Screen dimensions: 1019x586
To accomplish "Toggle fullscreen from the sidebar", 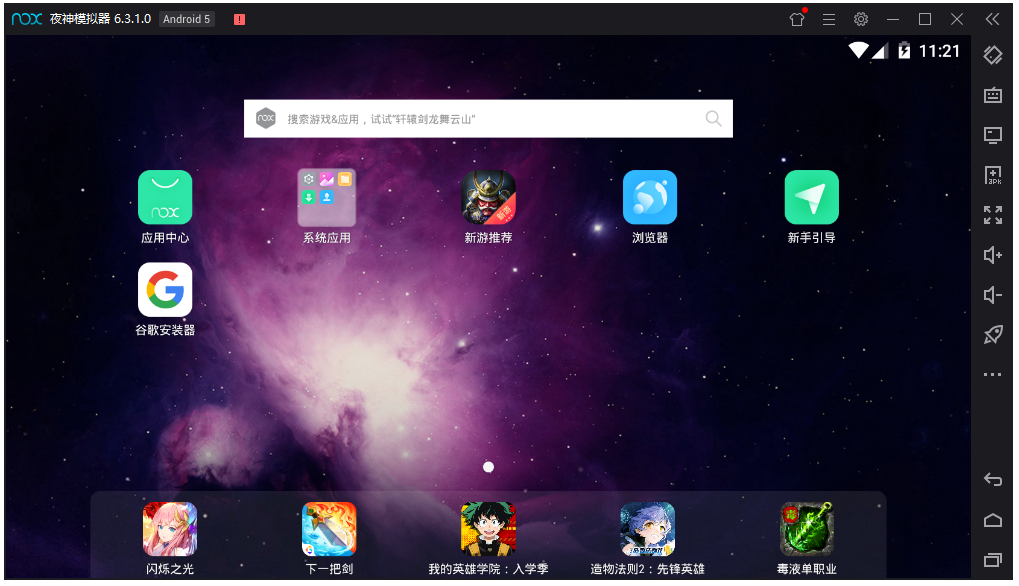I will (992, 215).
